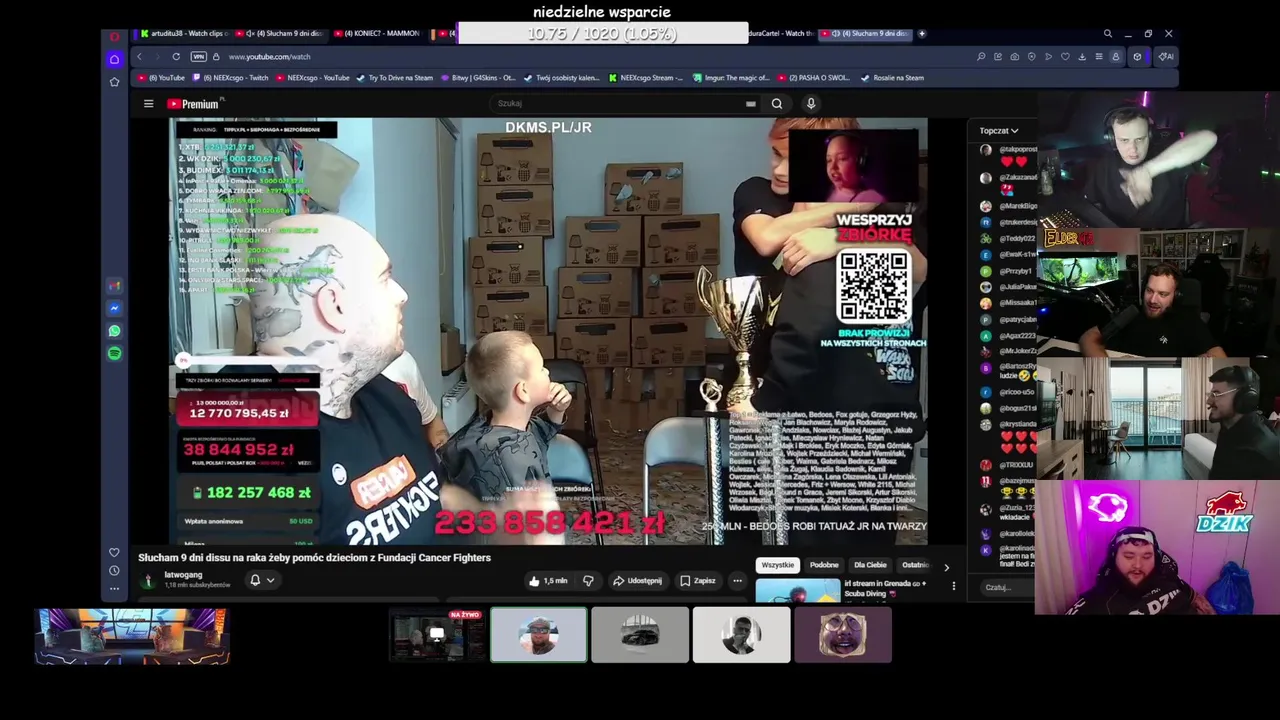Viewport: 1280px width, 720px height.
Task: Like the video with 1,5 mln thumbs up
Action: pyautogui.click(x=548, y=581)
